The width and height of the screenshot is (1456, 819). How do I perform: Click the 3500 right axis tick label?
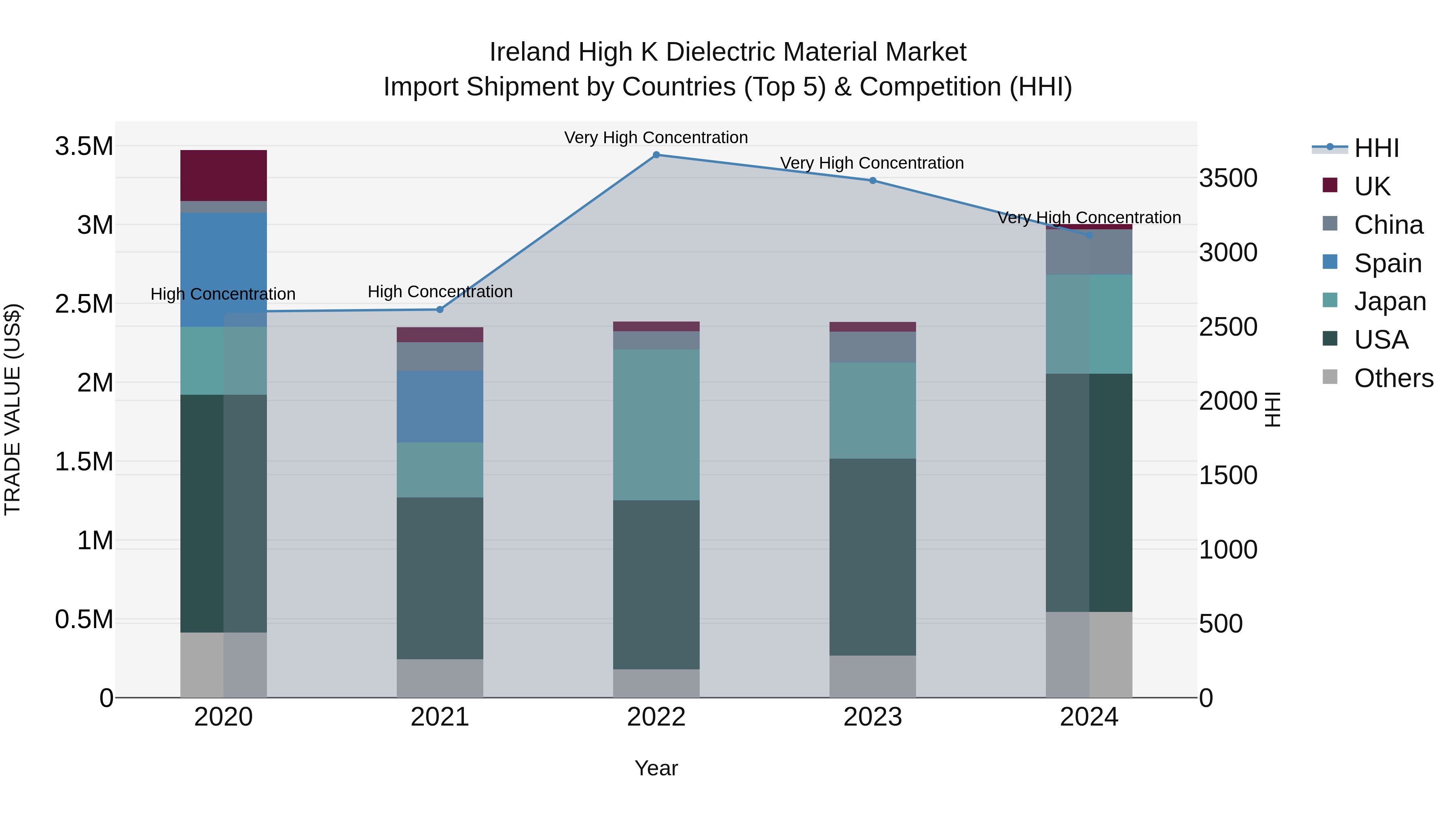pos(1229,178)
